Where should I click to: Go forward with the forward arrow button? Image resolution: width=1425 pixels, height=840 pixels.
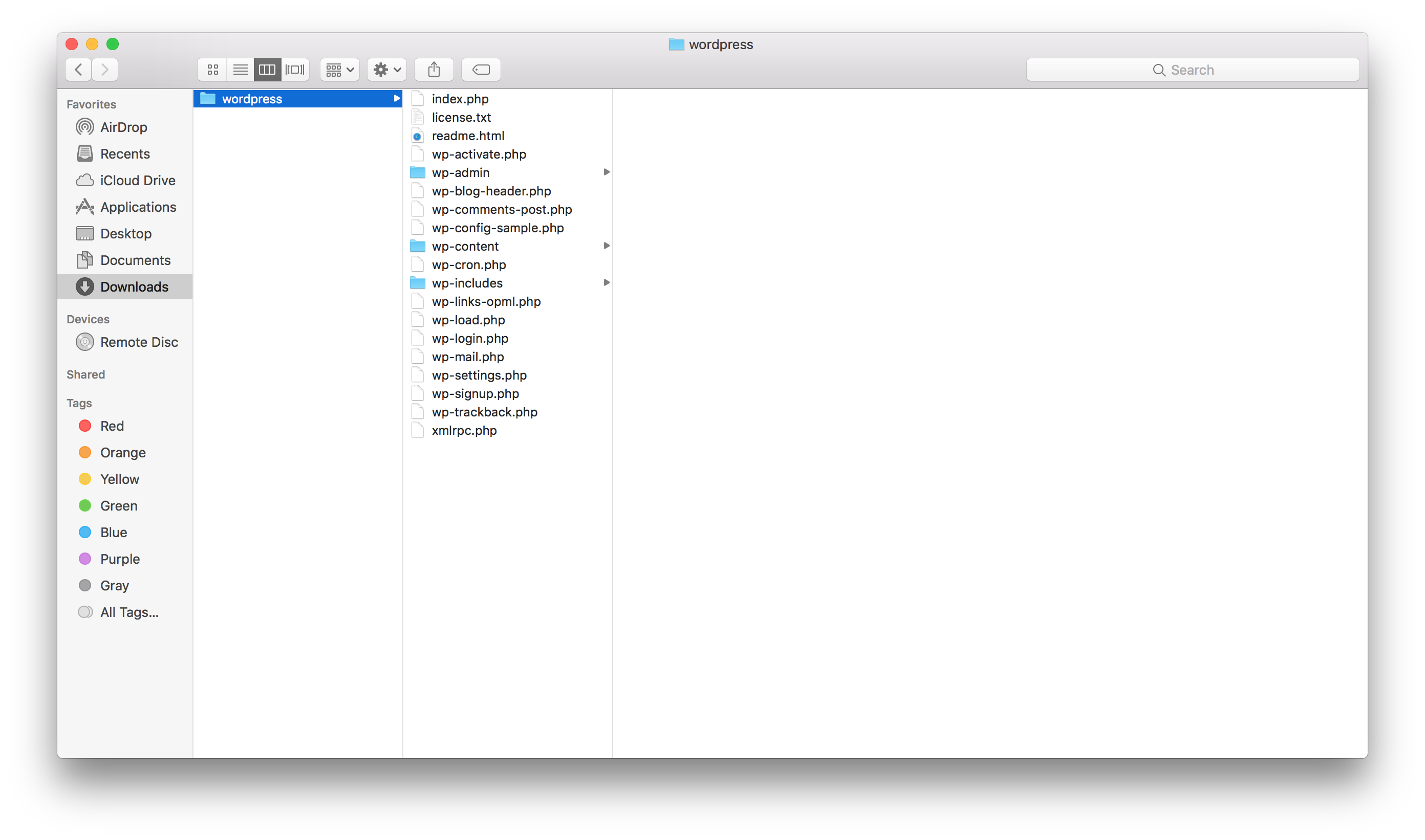[x=105, y=70]
